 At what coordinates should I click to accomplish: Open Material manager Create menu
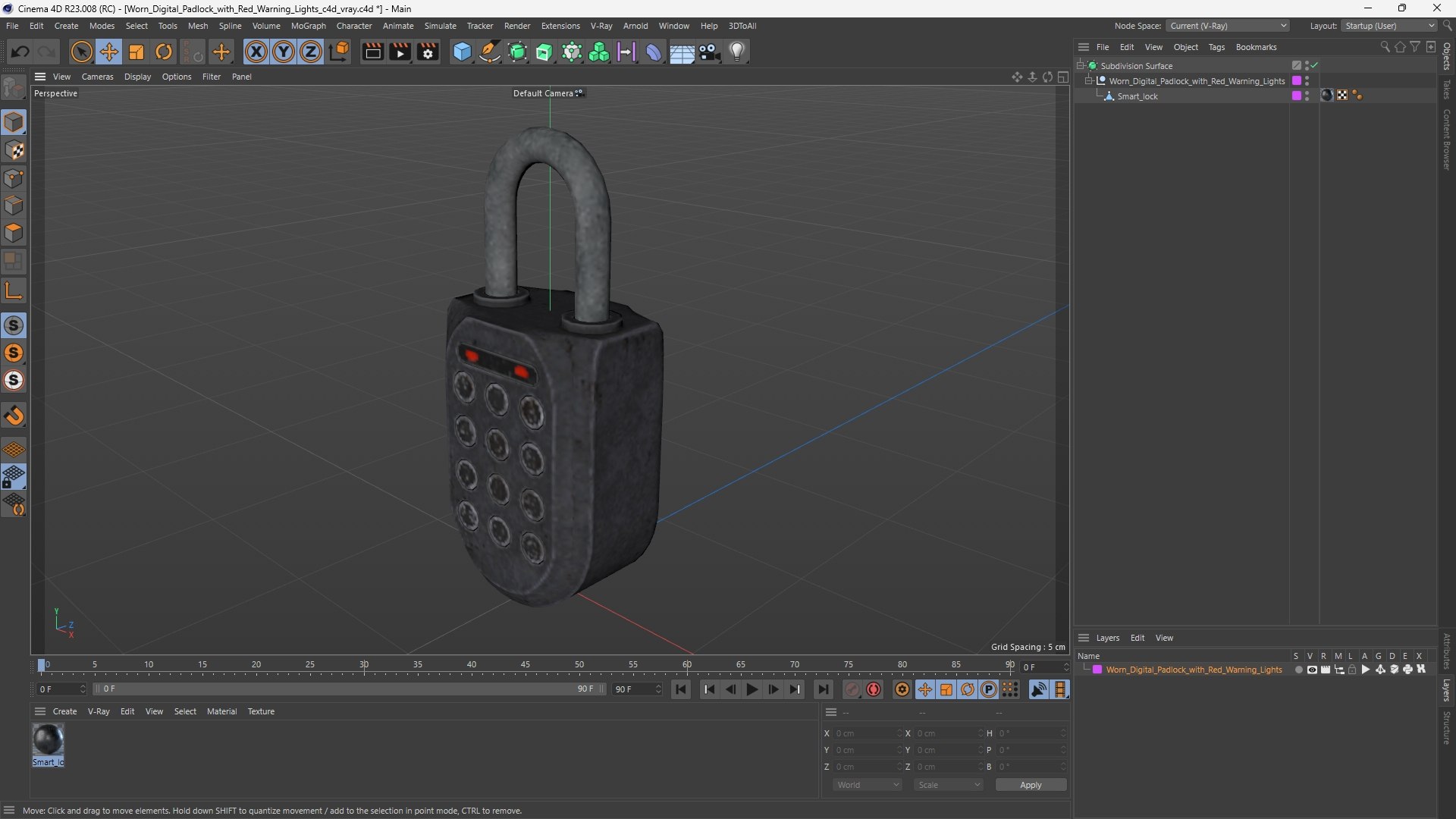[x=64, y=711]
